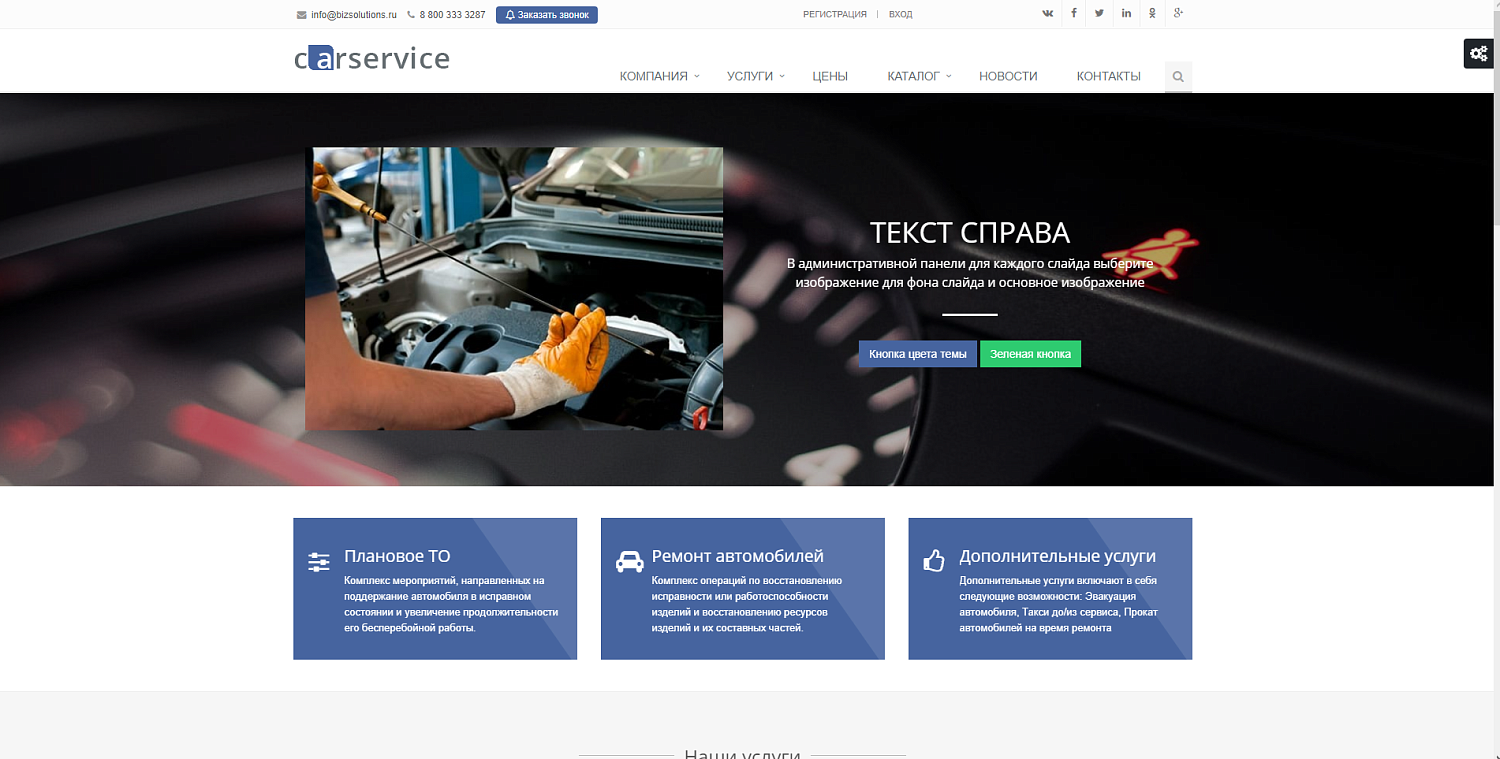
Task: Open the VK social network icon
Action: (1047, 13)
